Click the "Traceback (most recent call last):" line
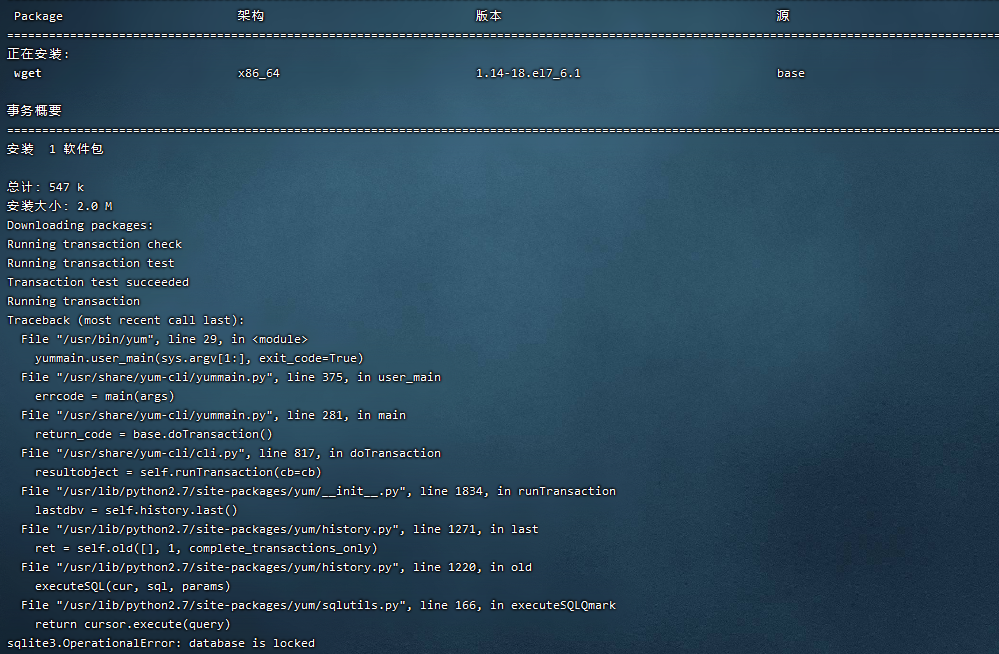The image size is (999, 654). [x=126, y=320]
